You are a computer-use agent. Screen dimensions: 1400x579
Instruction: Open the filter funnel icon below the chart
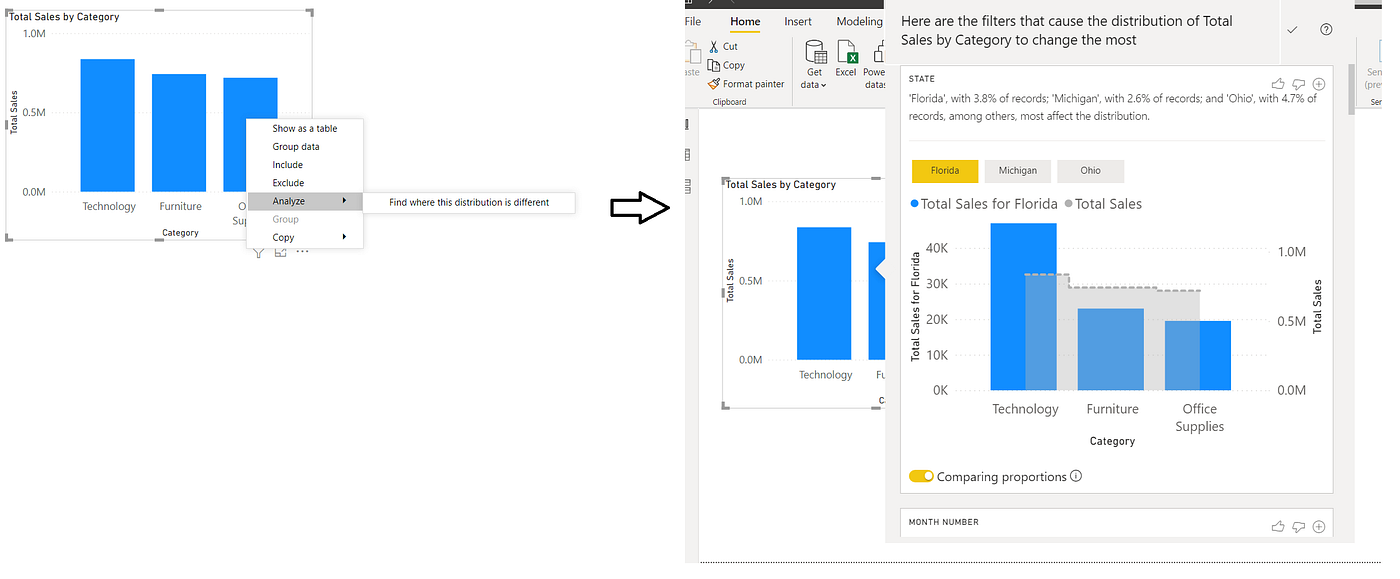point(258,253)
